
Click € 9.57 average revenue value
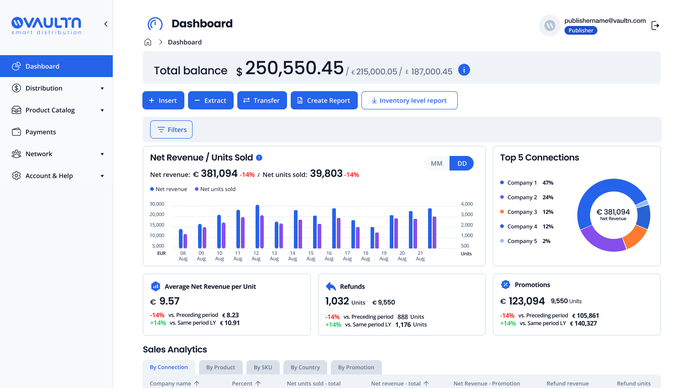pyautogui.click(x=165, y=301)
